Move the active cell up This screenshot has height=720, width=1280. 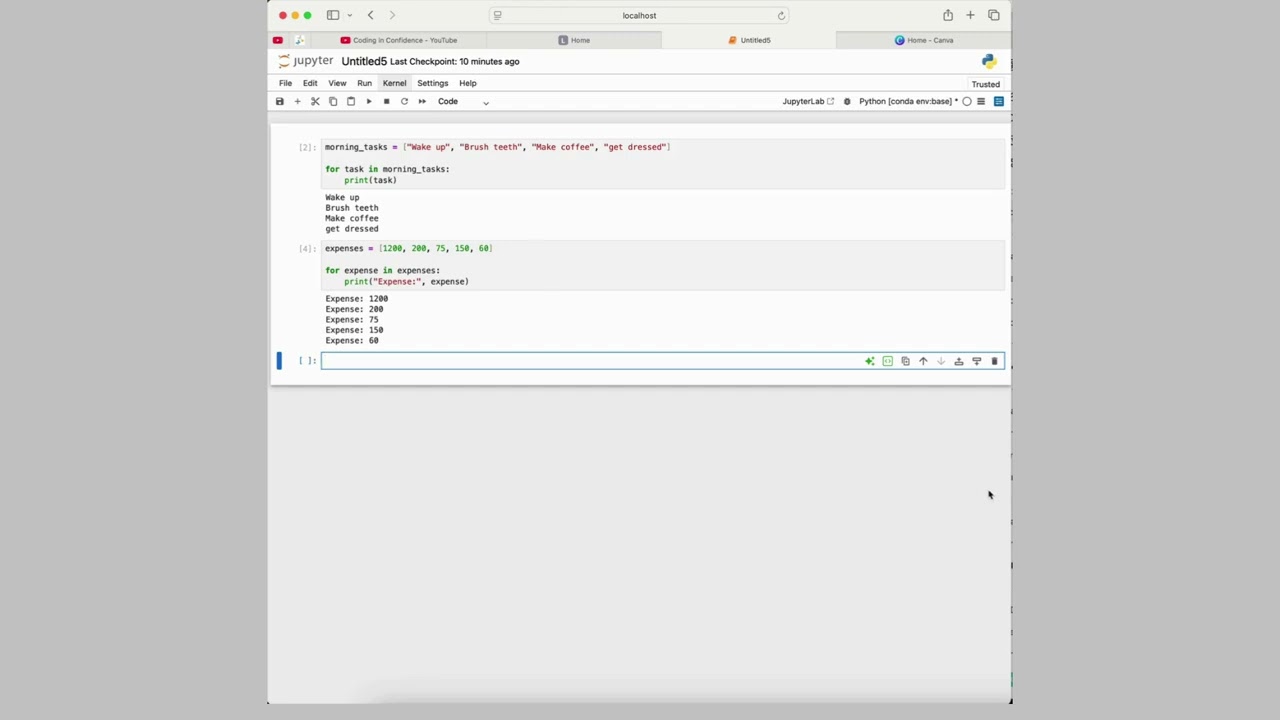923,361
